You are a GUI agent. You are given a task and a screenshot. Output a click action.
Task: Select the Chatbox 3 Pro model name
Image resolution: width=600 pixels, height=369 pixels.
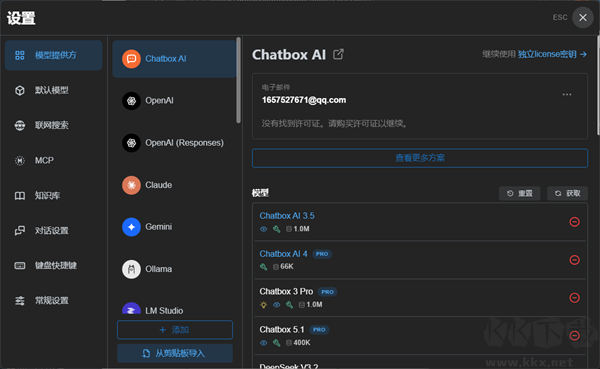[x=286, y=292]
